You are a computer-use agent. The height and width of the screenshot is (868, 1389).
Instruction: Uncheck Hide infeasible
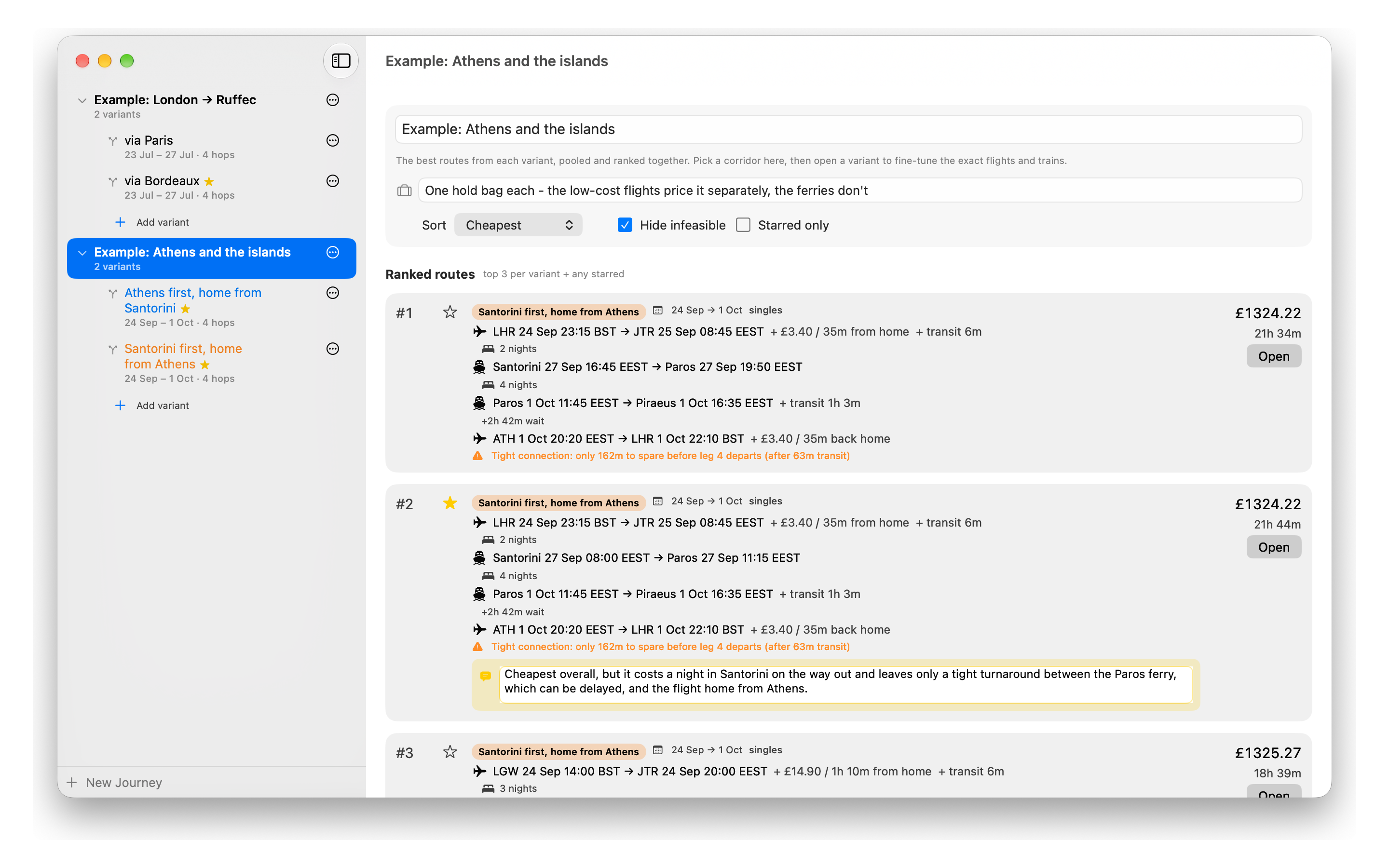(x=625, y=225)
